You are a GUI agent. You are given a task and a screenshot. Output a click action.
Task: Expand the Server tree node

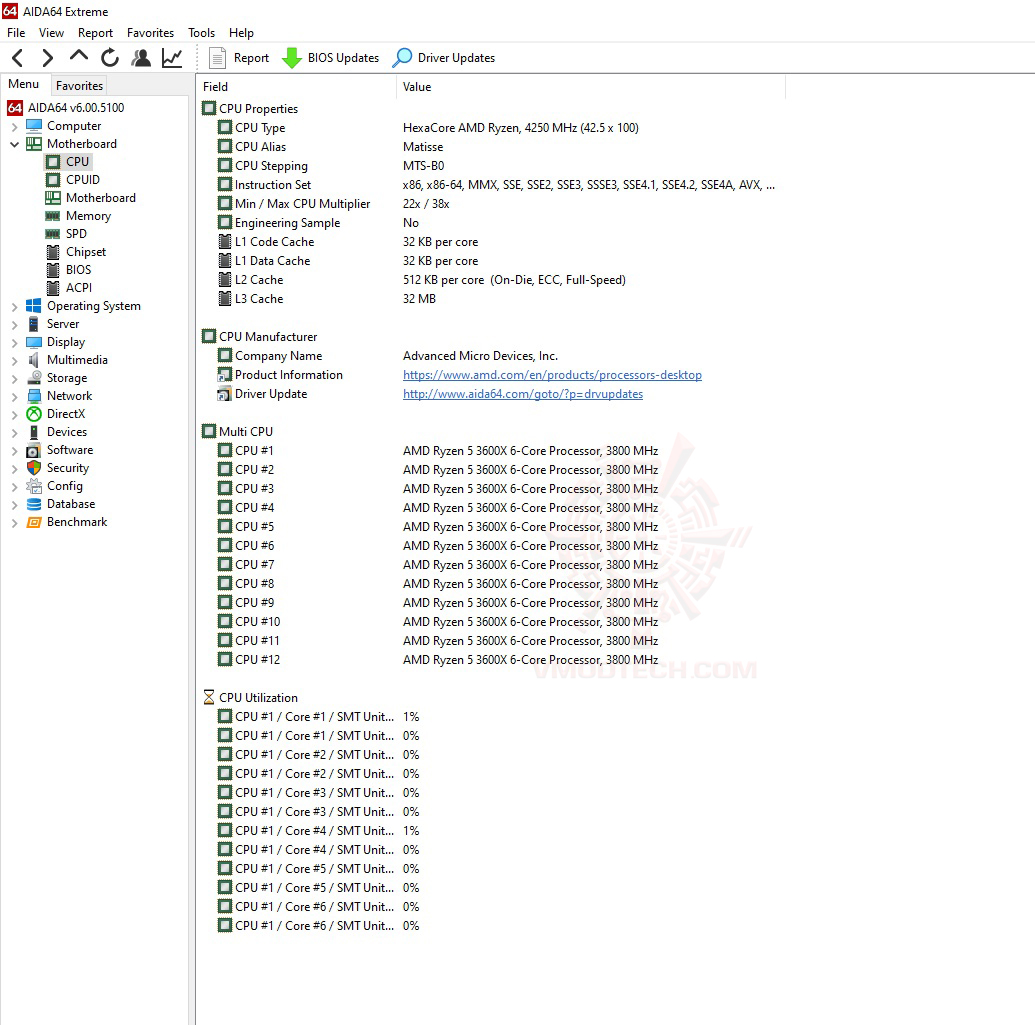coord(14,324)
